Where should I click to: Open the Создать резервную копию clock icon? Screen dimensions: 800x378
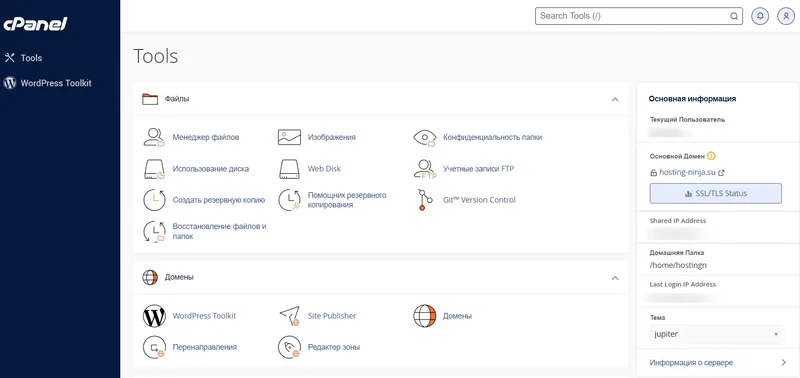154,200
